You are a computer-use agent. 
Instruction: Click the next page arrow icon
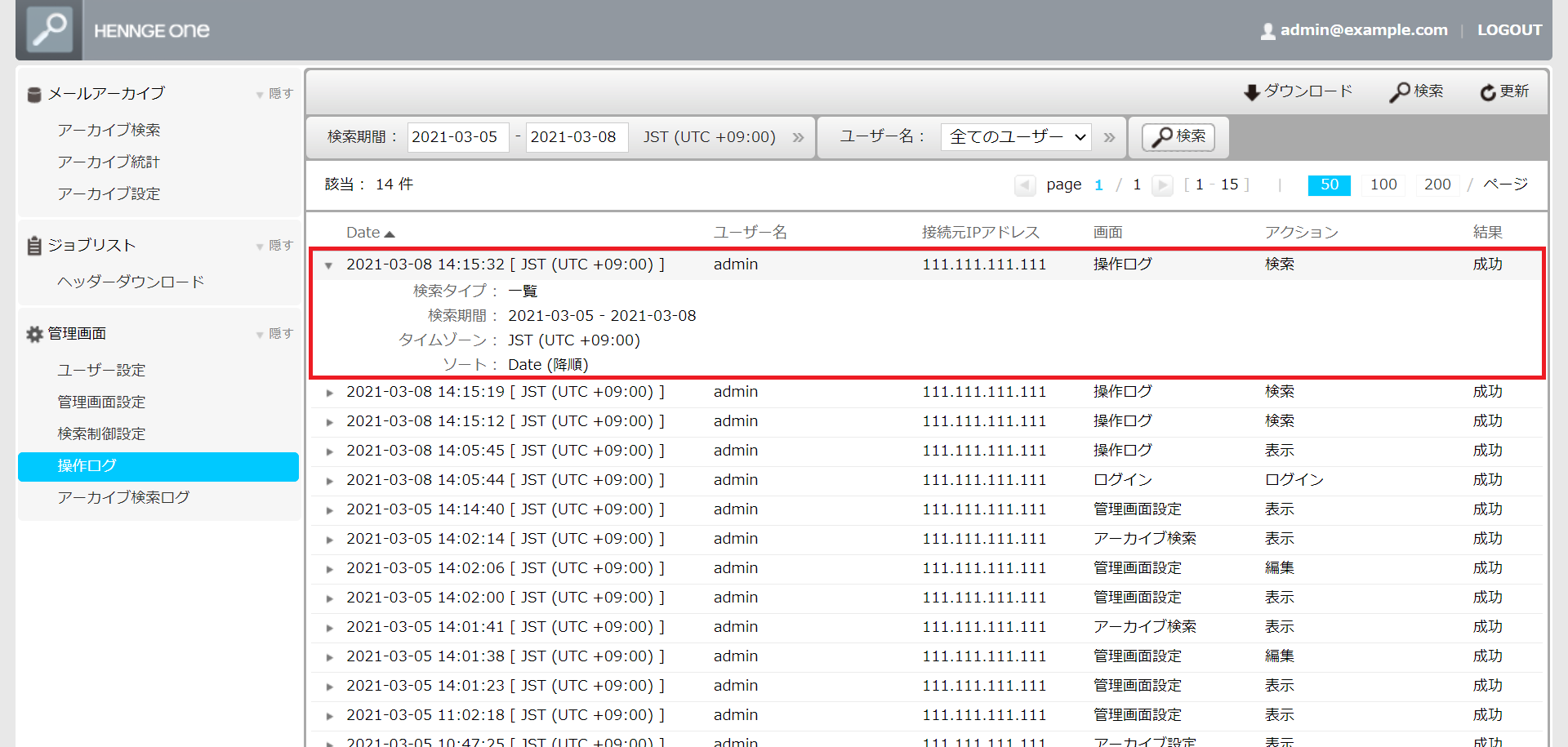[x=1162, y=185]
